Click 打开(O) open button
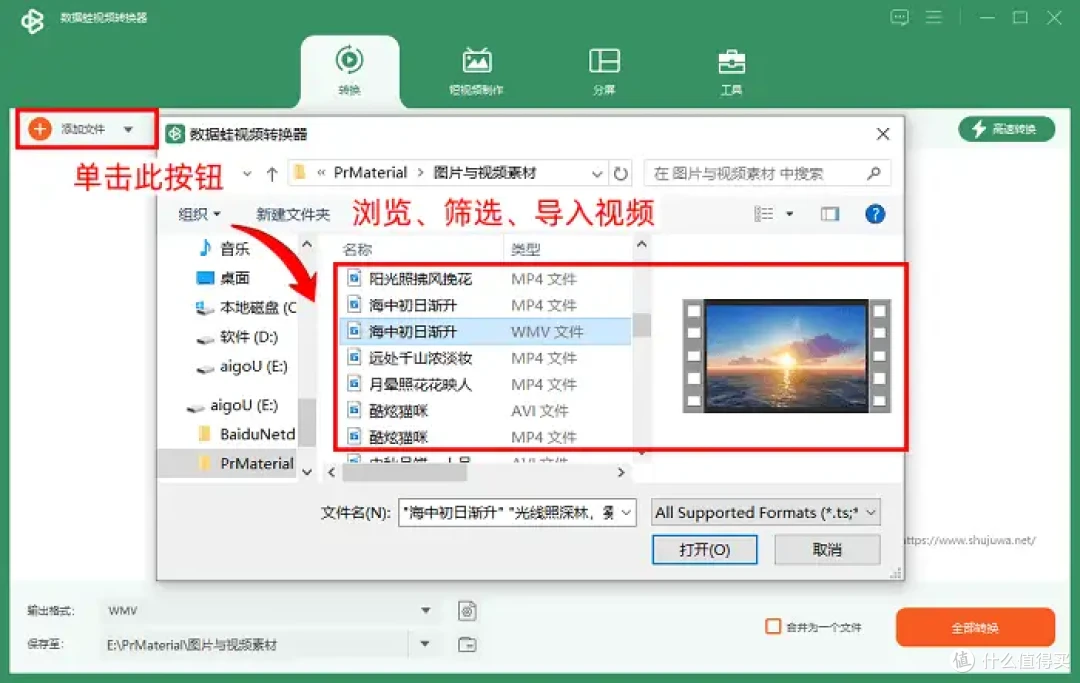 [705, 549]
